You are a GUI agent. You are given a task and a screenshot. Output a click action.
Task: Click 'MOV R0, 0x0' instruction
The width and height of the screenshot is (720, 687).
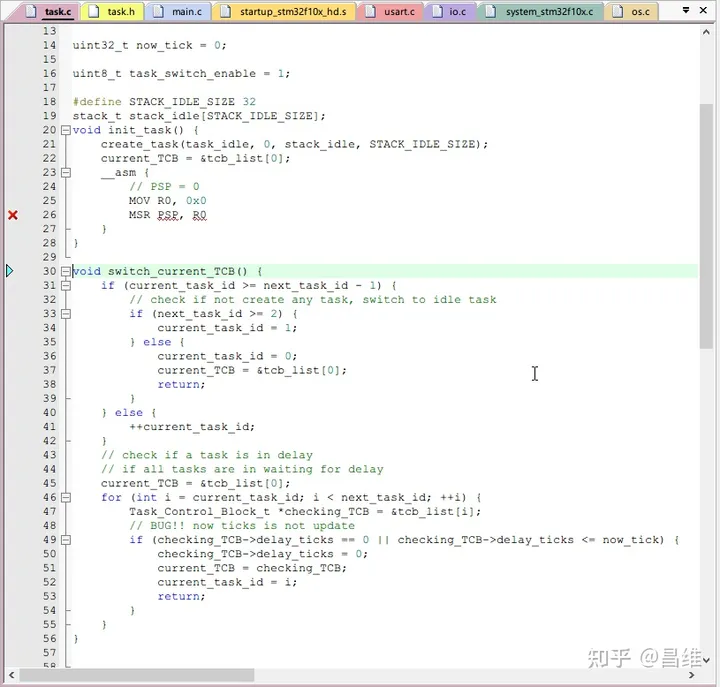pyautogui.click(x=168, y=201)
